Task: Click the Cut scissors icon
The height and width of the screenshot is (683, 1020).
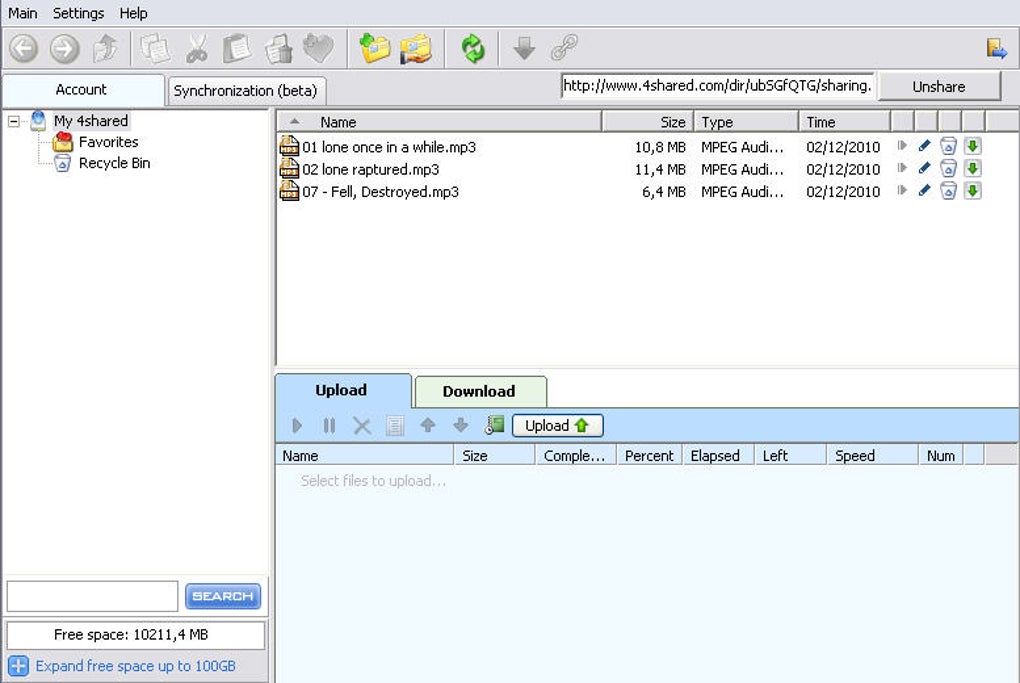Action: click(196, 49)
